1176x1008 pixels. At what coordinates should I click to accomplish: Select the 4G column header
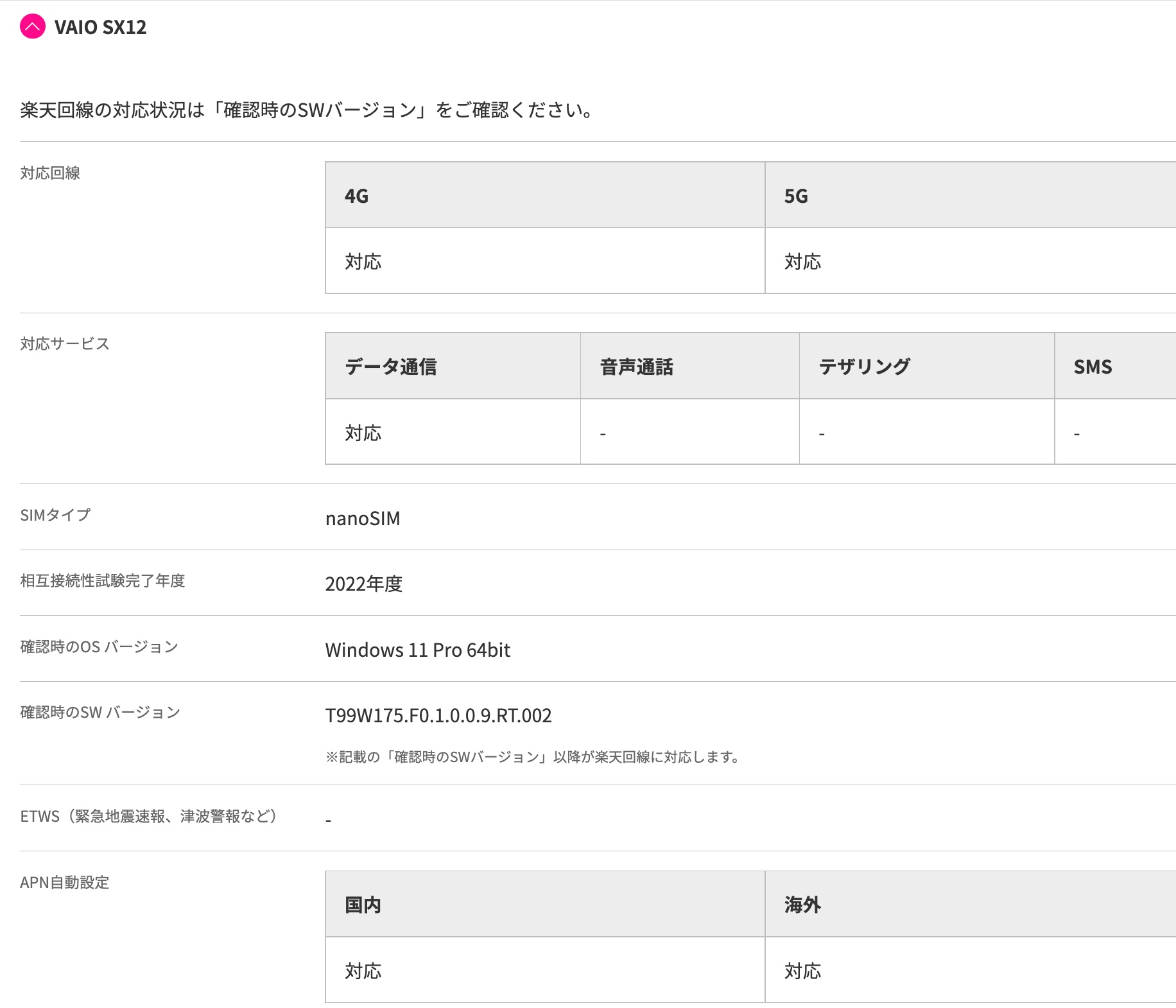(545, 195)
